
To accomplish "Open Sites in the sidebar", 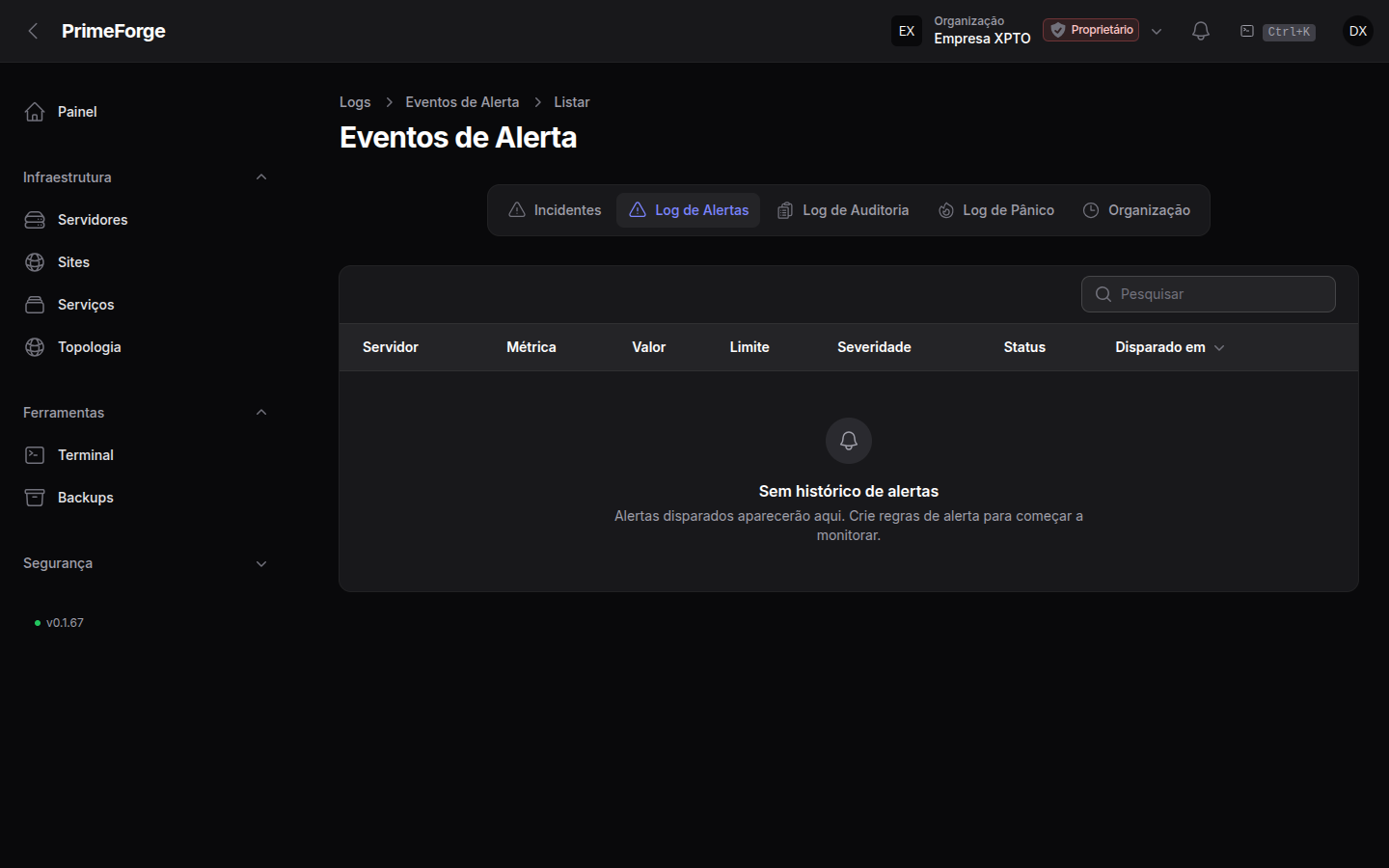I will tap(145, 262).
